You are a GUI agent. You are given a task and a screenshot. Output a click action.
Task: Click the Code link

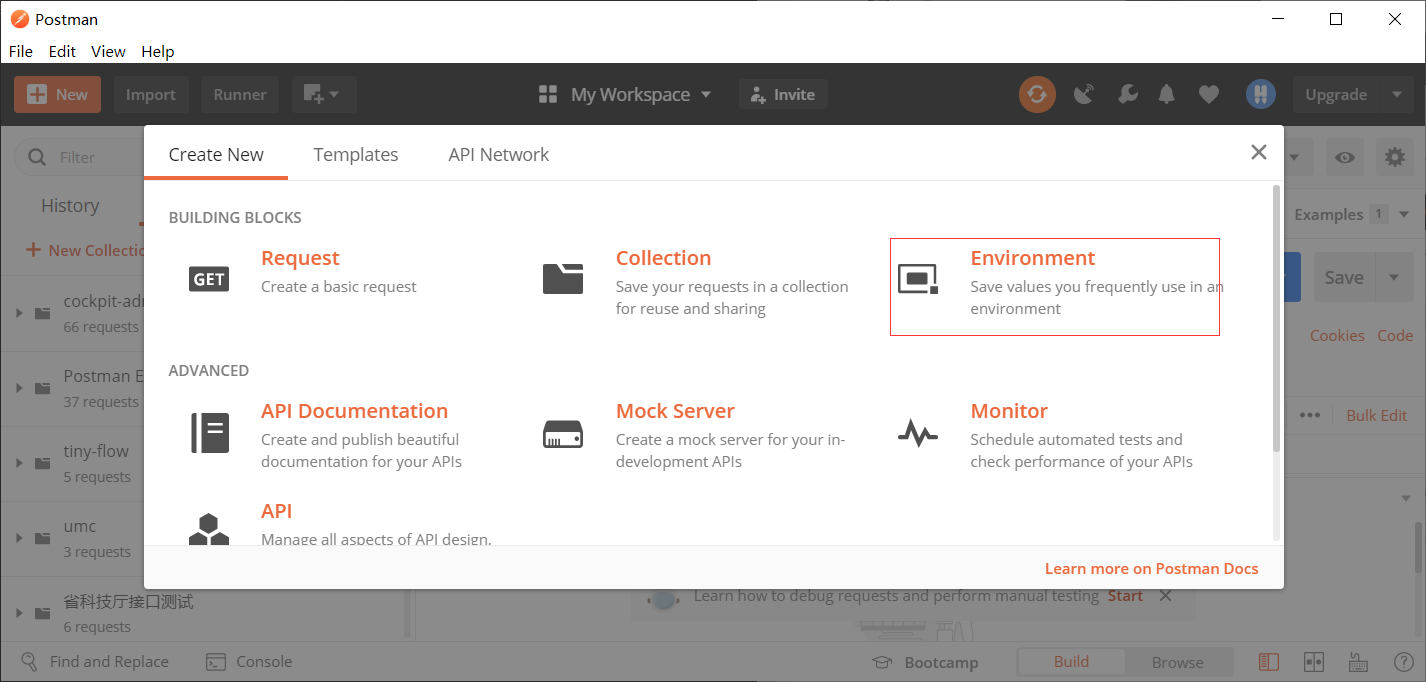[1395, 336]
